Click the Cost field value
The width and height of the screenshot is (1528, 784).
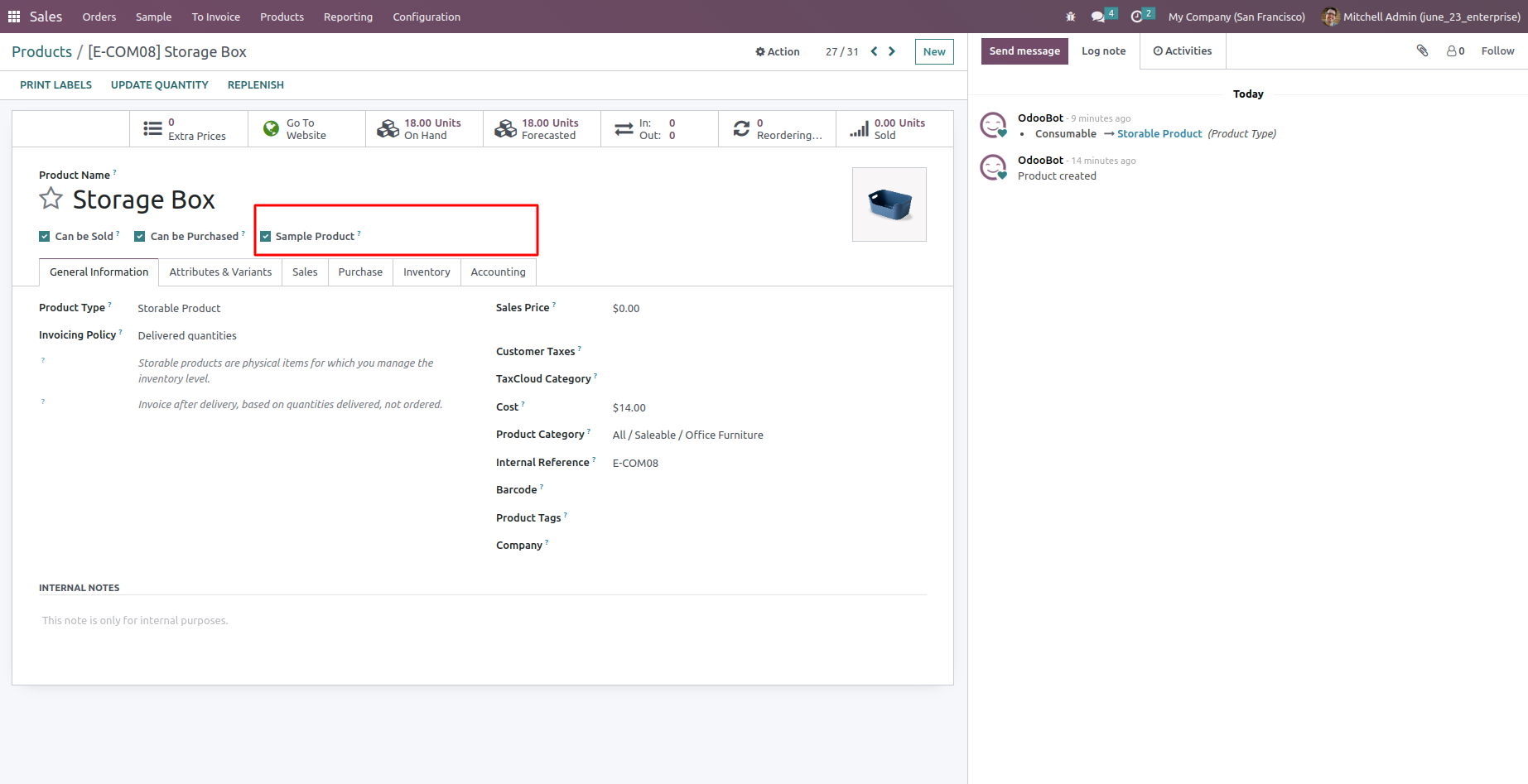pyautogui.click(x=629, y=408)
